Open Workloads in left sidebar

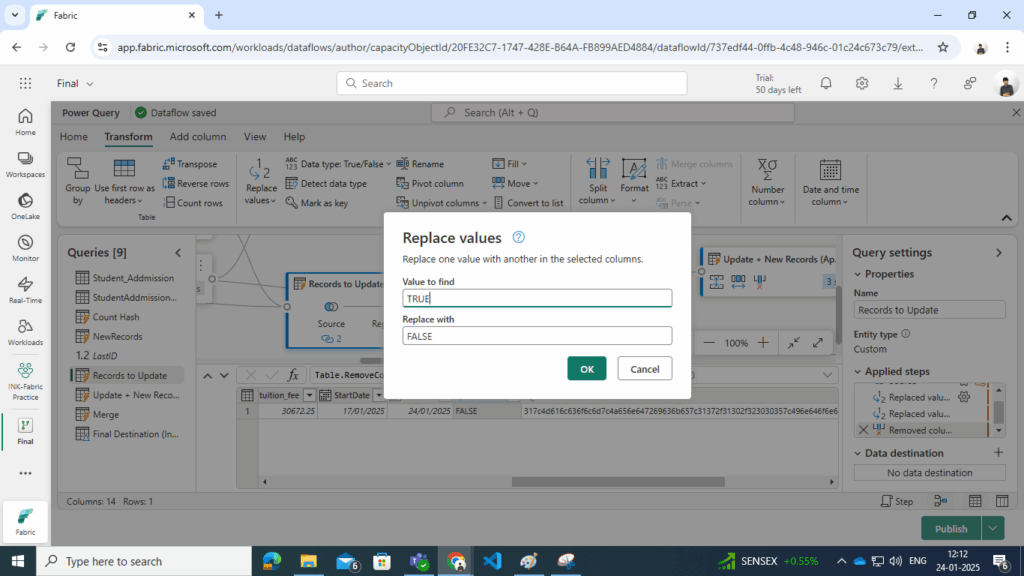[x=25, y=332]
